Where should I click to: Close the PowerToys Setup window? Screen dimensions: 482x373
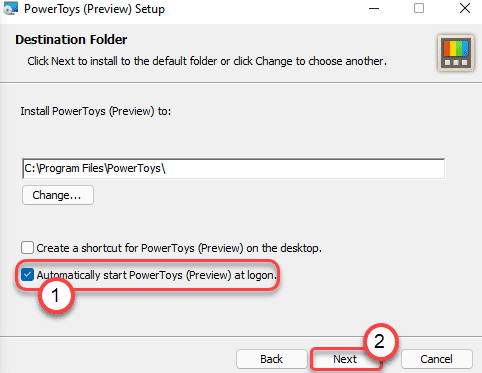point(465,8)
